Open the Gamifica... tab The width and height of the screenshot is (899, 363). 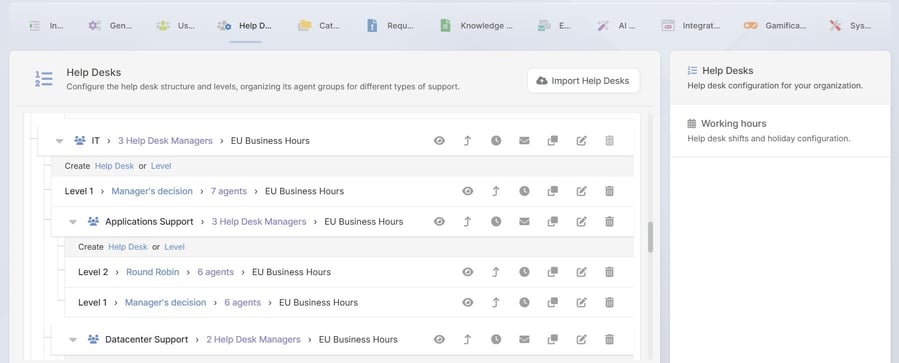775,26
